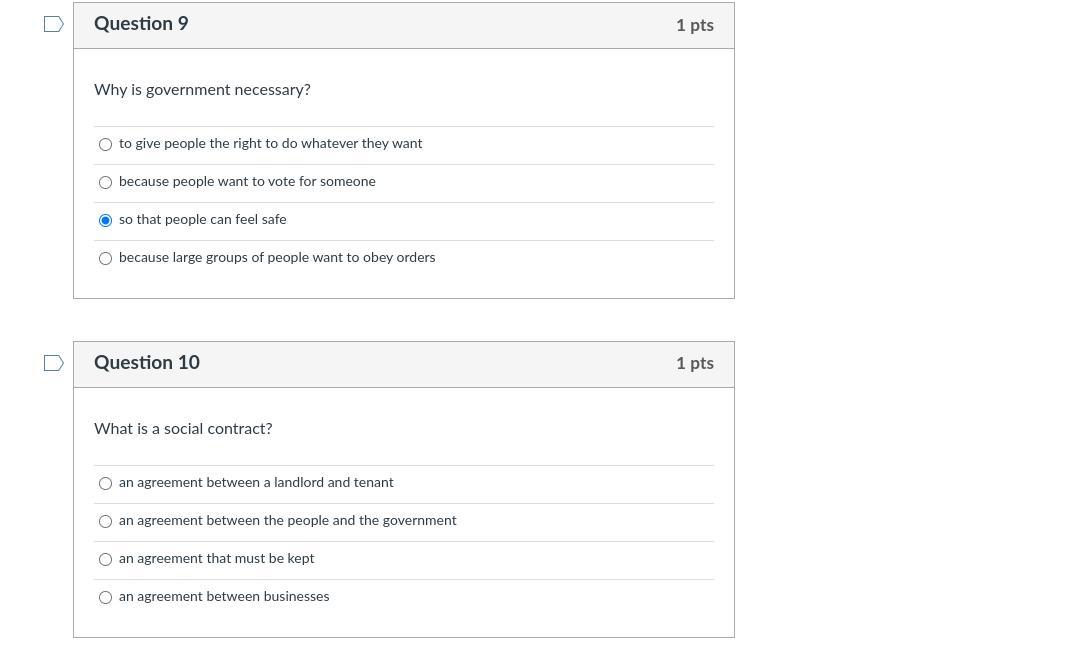This screenshot has height=645, width=1083.
Task: Click the prompt 'Why is government necessary?'
Action: [x=202, y=90]
